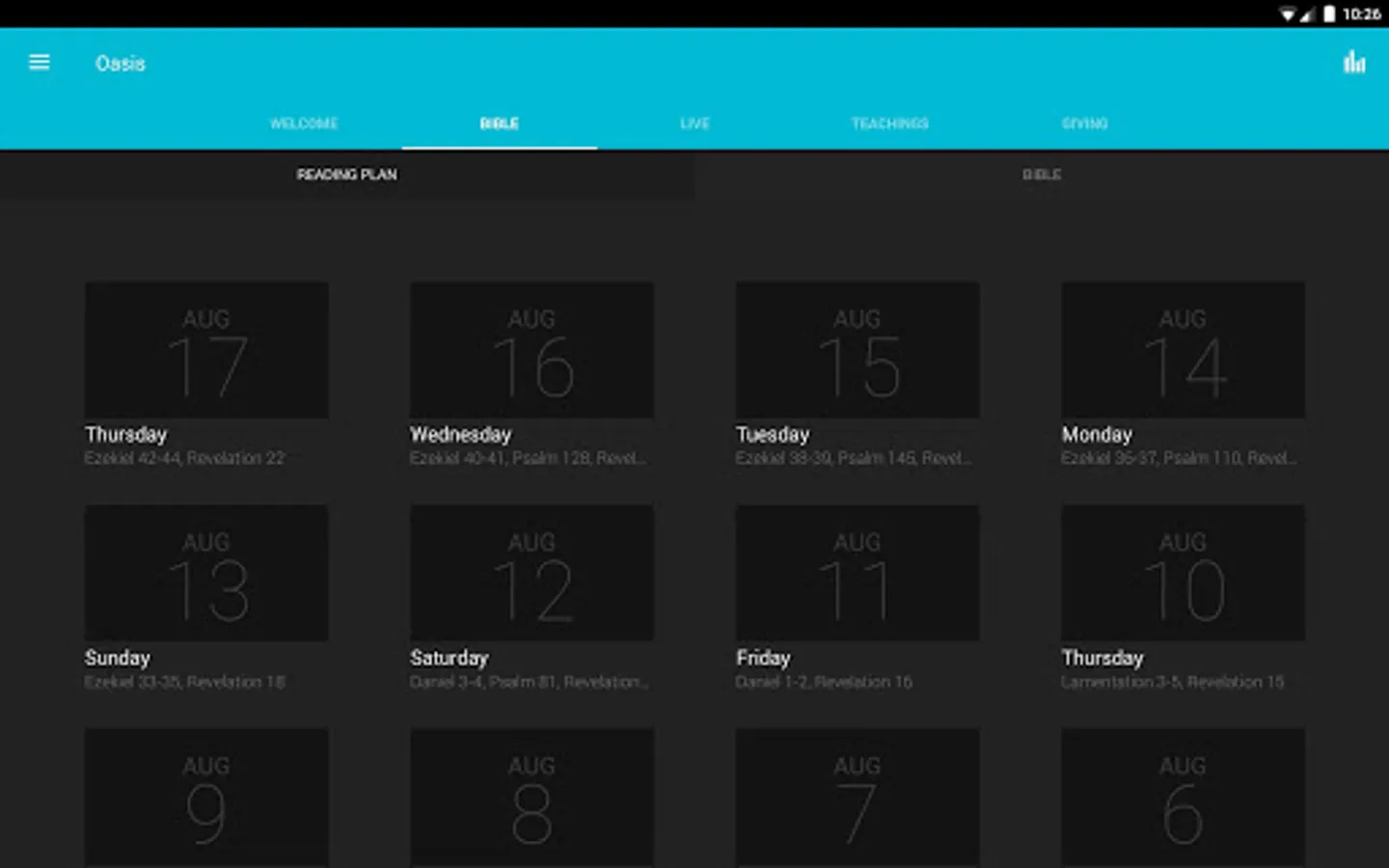Open the Aug 9 reading card

pos(206,798)
